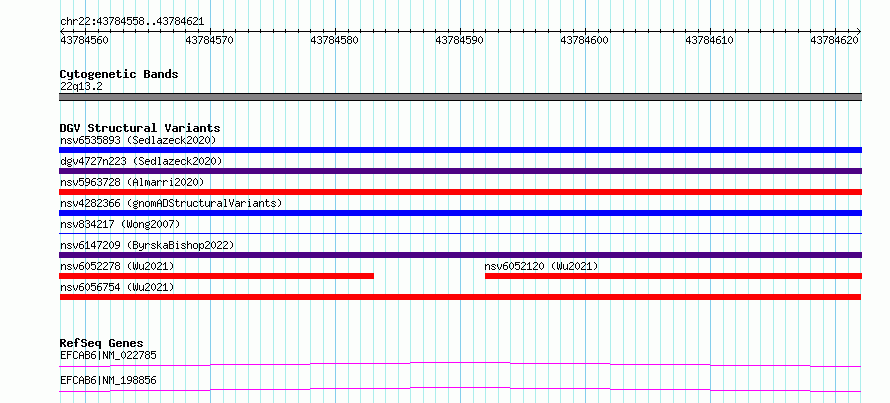Click the nsv6052278 (Wu2021) red bar

pos(216,276)
